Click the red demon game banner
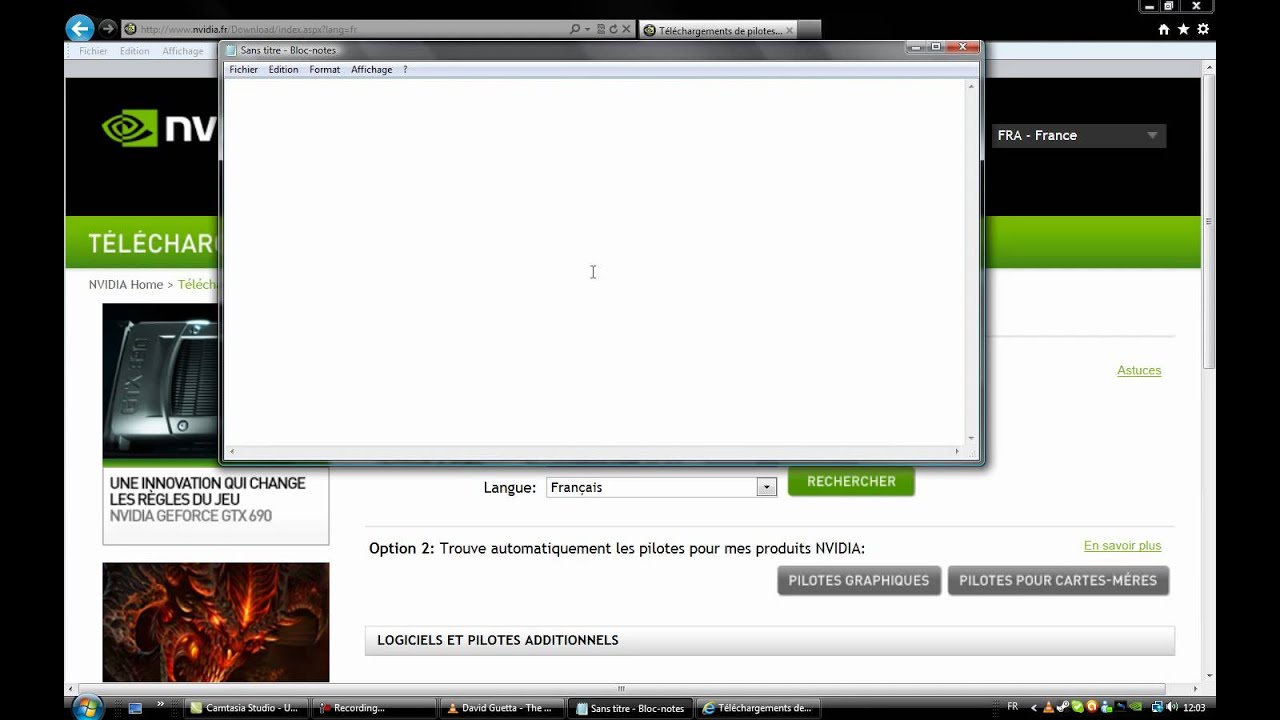 click(x=215, y=622)
